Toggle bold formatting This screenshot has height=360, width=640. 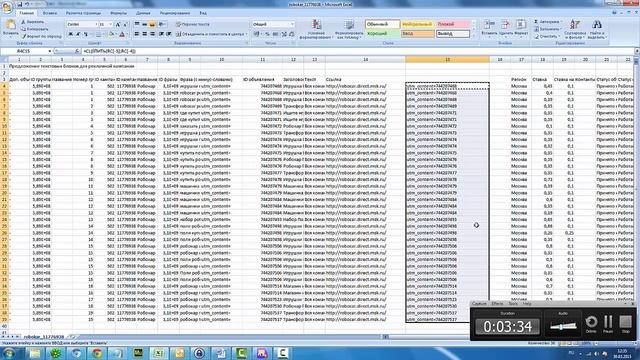(70, 34)
